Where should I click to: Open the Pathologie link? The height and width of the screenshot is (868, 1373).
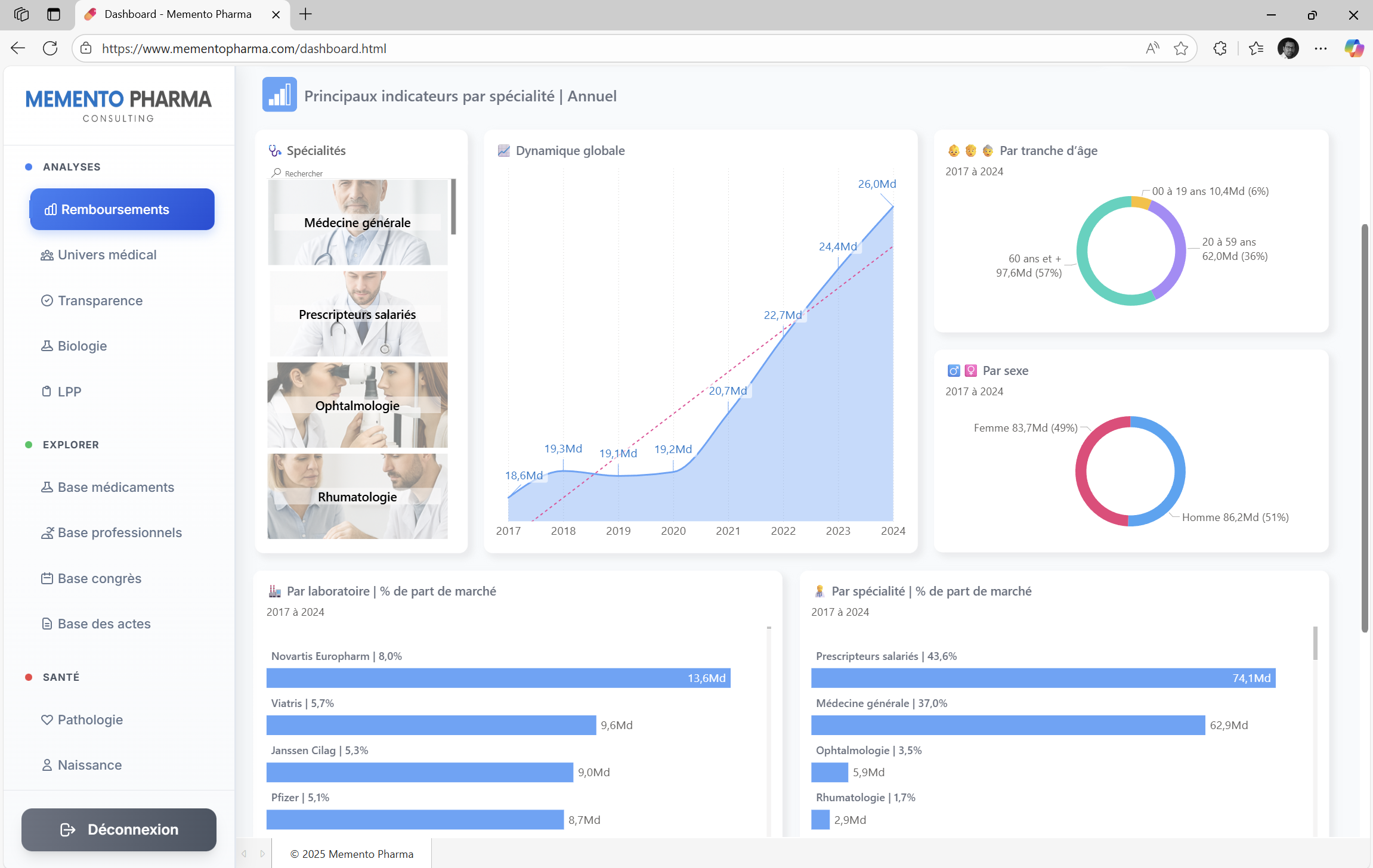90,720
